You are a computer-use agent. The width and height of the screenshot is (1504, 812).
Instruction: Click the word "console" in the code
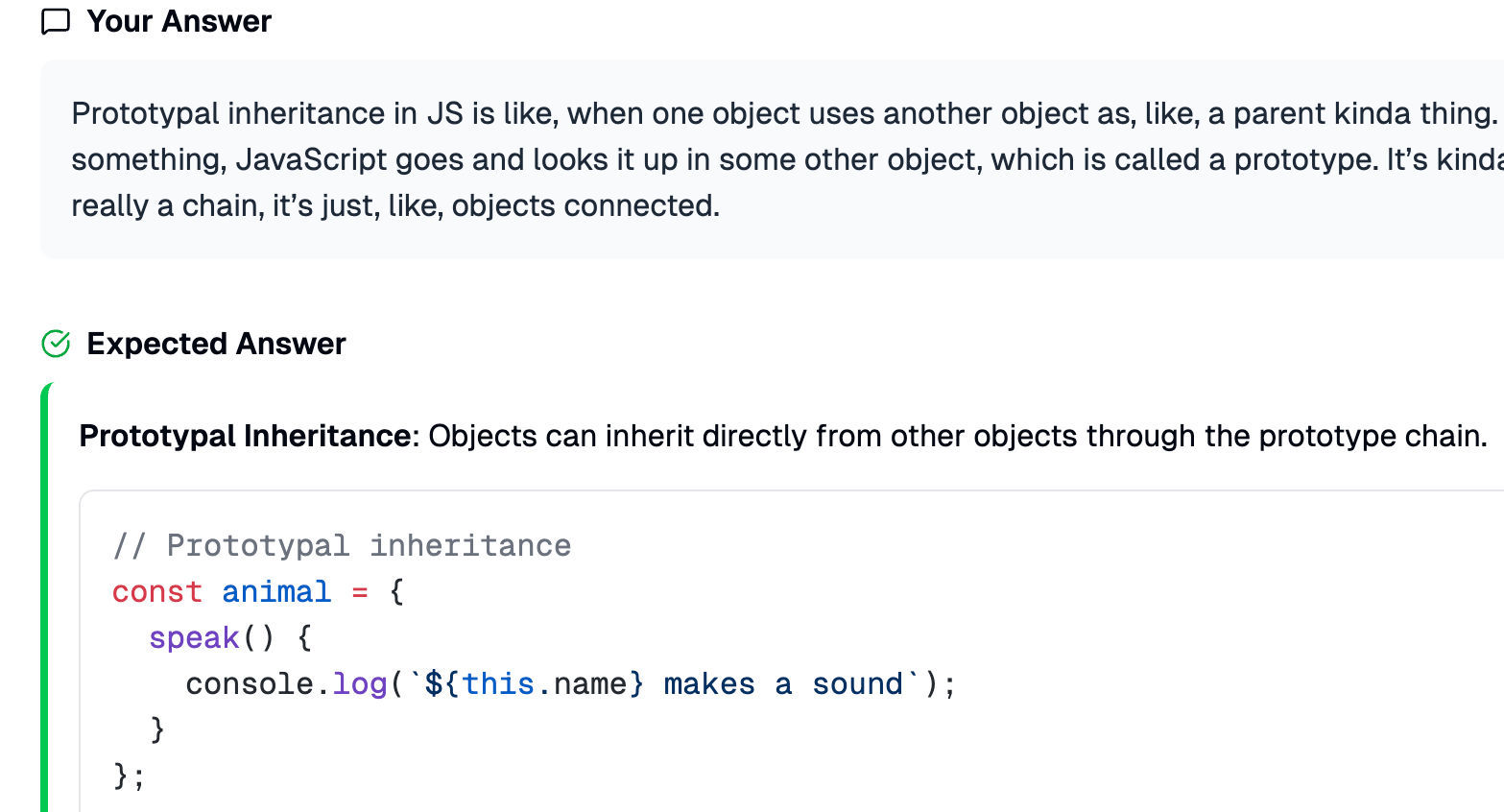pos(250,683)
